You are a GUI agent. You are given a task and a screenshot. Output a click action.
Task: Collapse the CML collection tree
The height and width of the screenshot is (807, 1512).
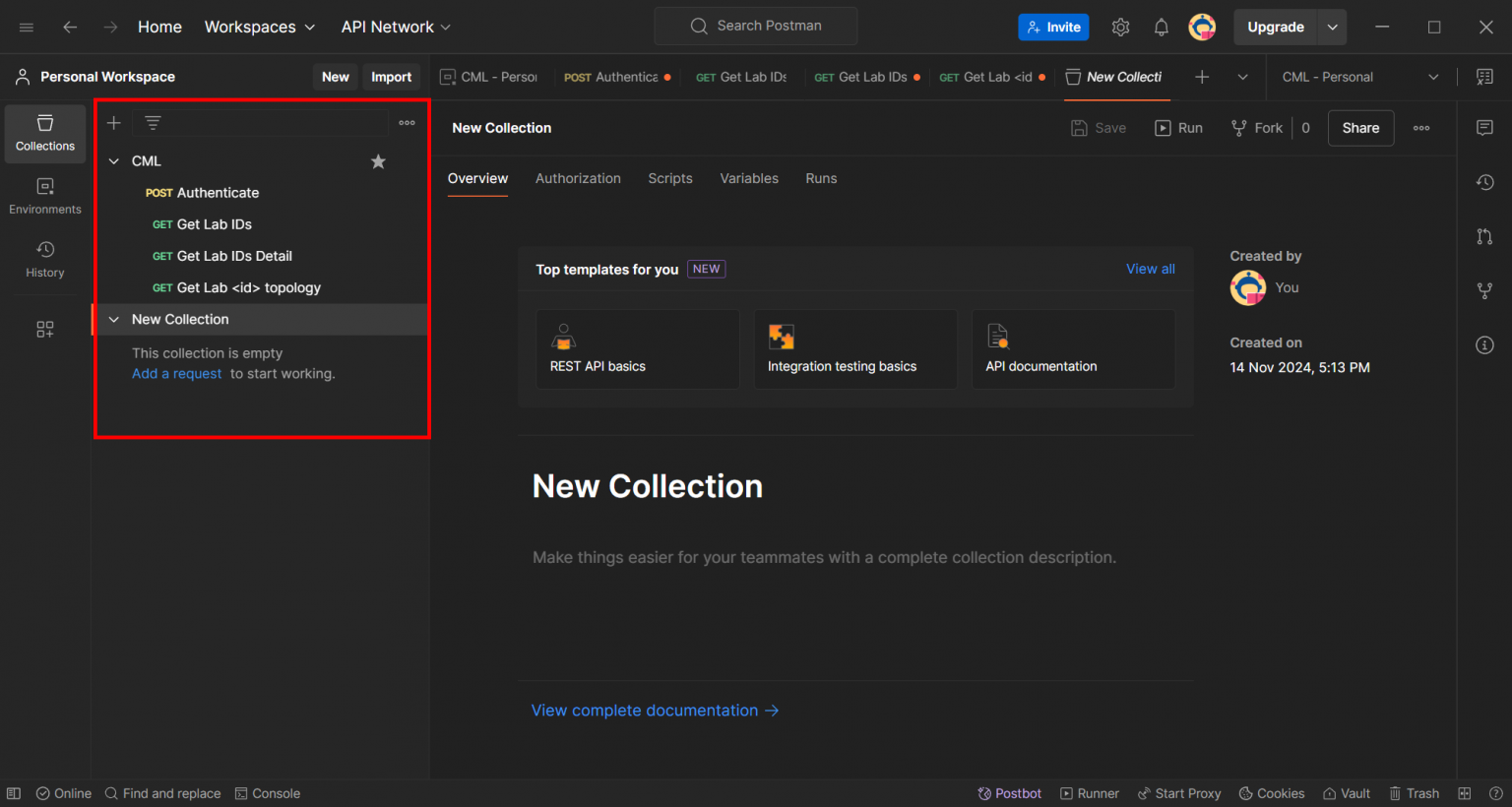pos(113,160)
